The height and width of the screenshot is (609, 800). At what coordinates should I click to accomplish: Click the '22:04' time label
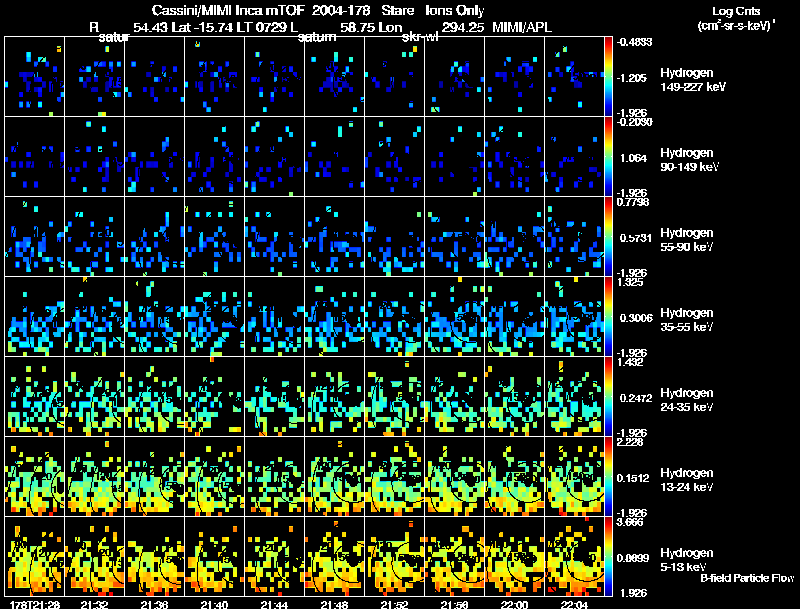(574, 605)
